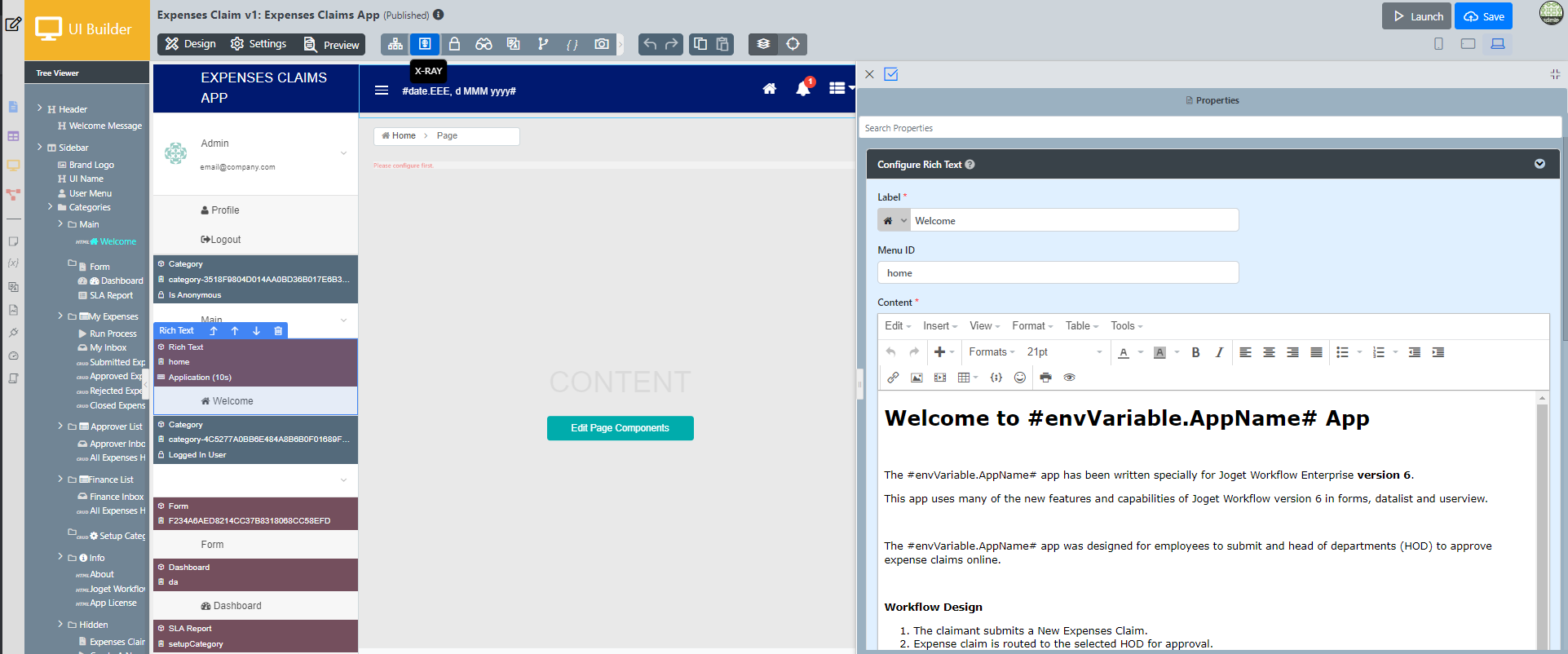The image size is (1568, 654).
Task: Switch to tablet preview size
Action: pyautogui.click(x=1468, y=44)
